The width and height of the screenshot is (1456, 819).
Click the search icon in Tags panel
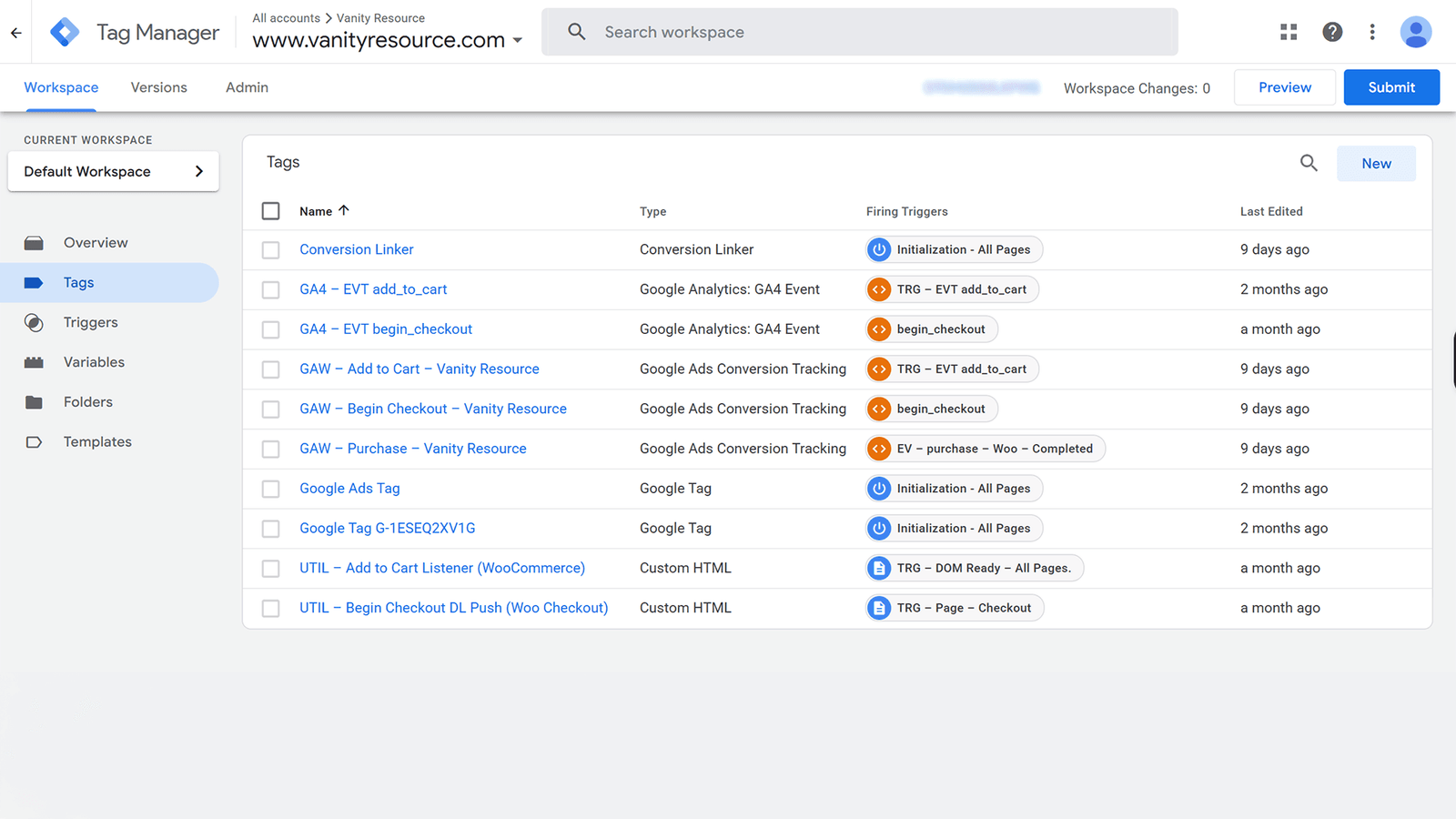coord(1309,163)
